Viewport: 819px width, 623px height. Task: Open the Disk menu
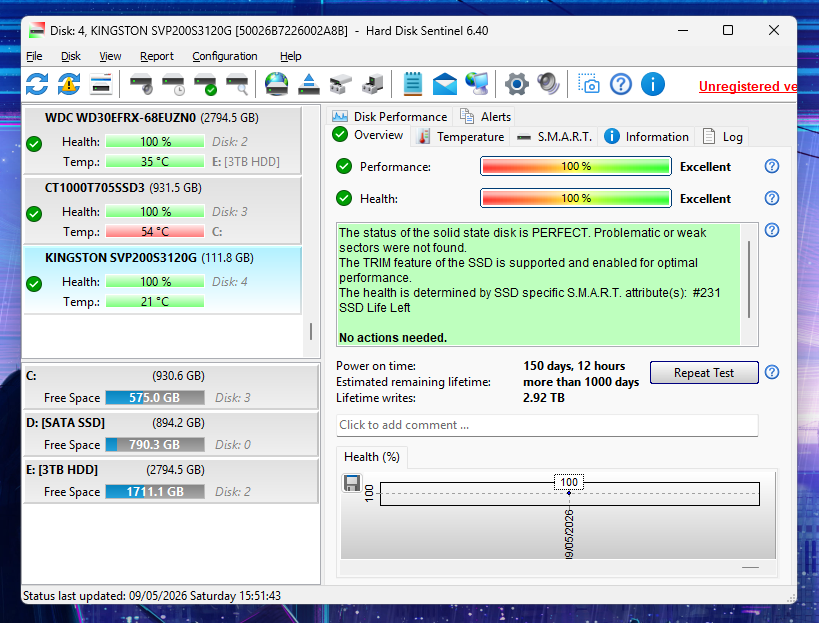tap(71, 56)
